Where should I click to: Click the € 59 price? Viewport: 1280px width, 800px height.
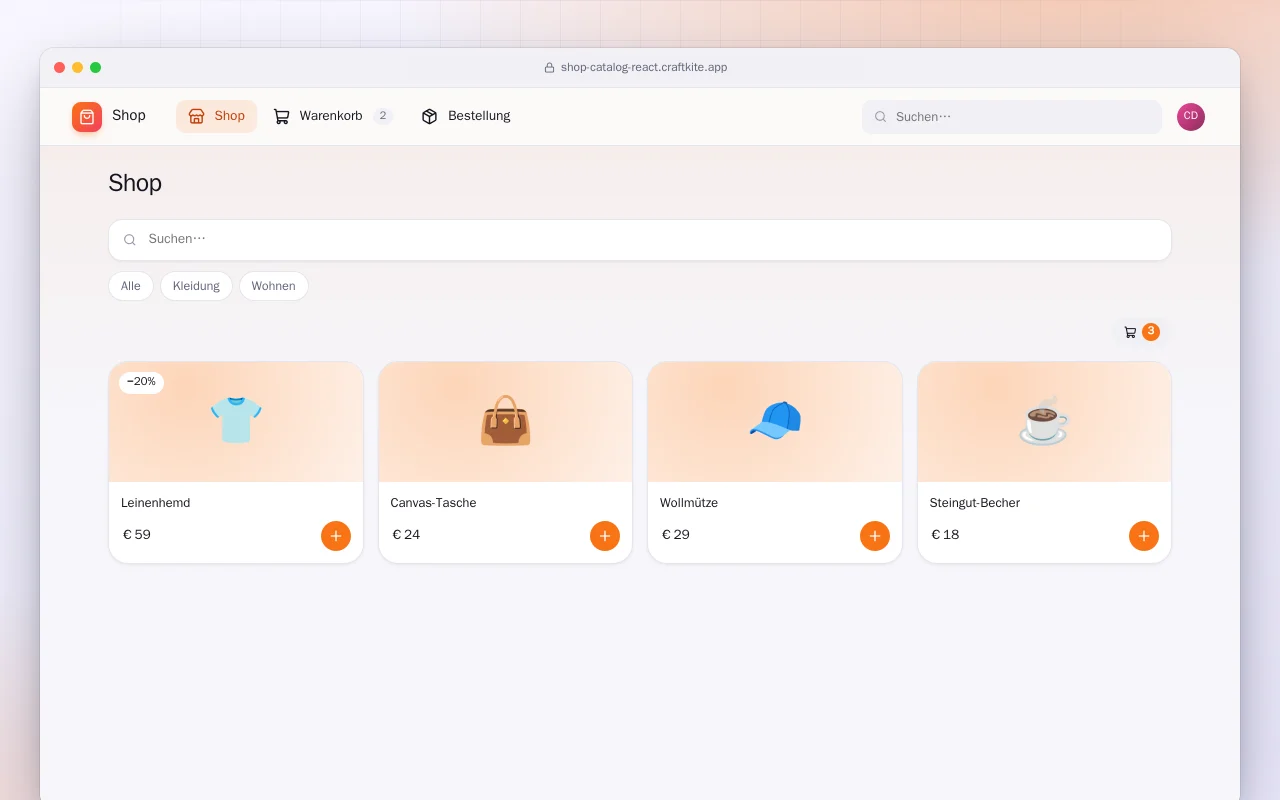(137, 535)
